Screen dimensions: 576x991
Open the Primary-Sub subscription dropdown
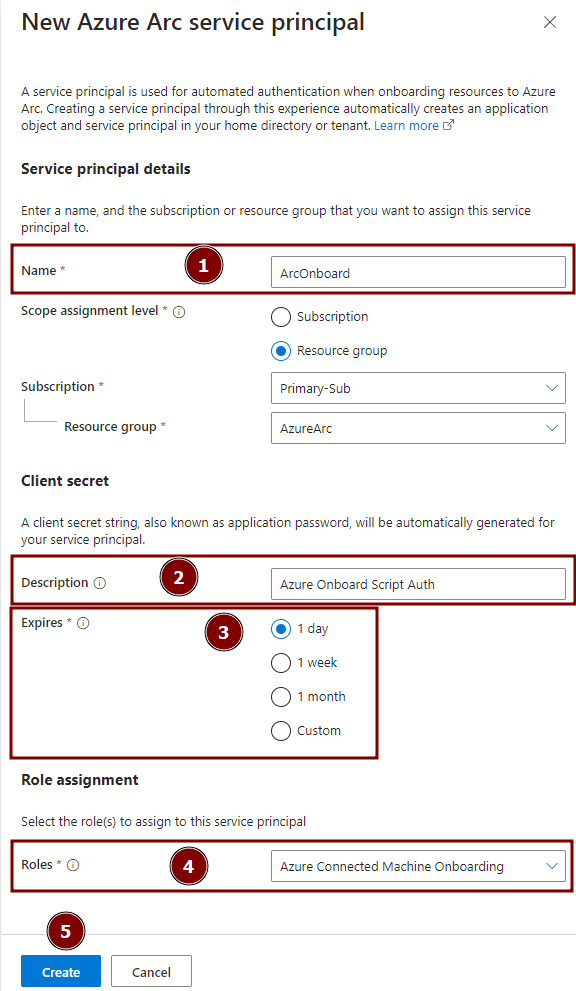(418, 388)
